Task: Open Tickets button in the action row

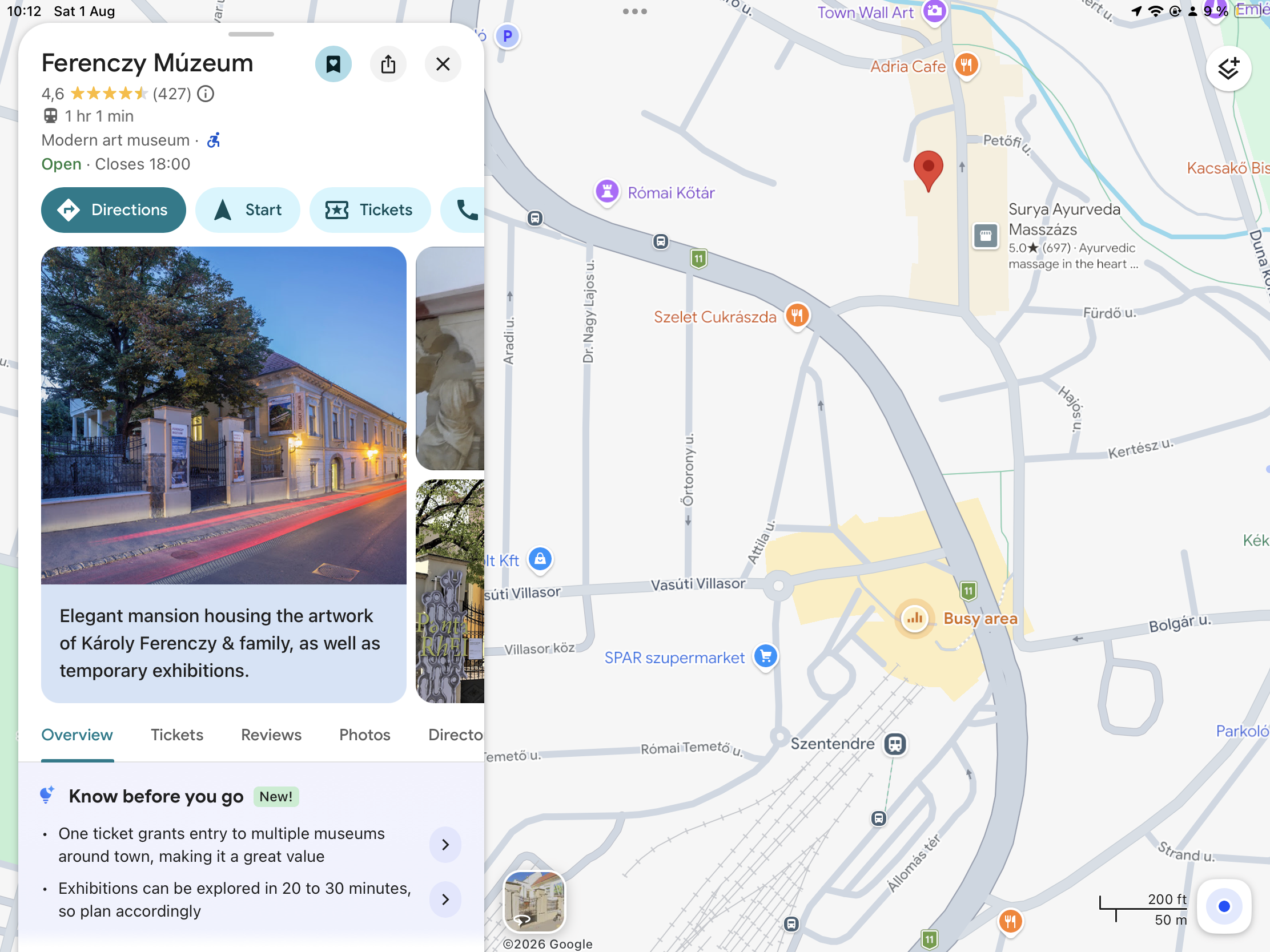Action: pos(369,210)
